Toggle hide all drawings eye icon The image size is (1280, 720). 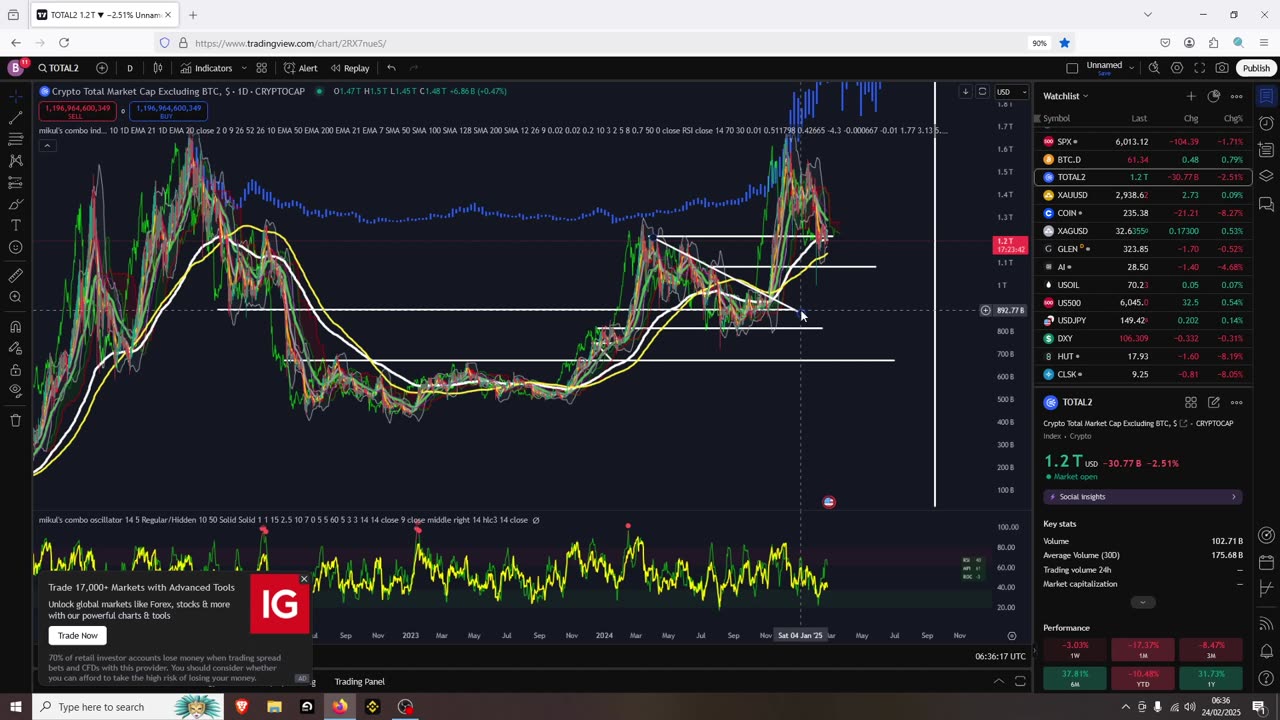coord(15,392)
